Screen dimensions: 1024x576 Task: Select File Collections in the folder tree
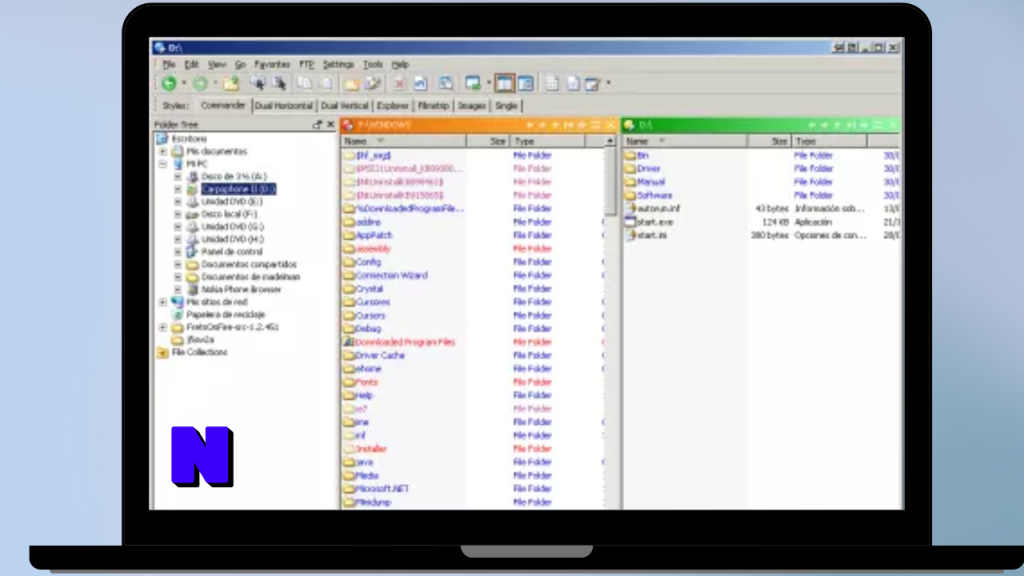tap(199, 352)
